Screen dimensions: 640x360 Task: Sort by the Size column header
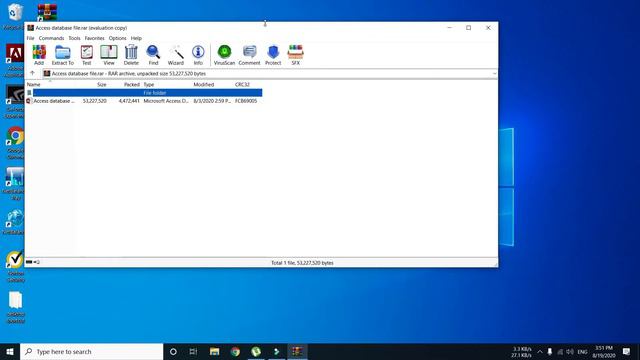[x=102, y=84]
